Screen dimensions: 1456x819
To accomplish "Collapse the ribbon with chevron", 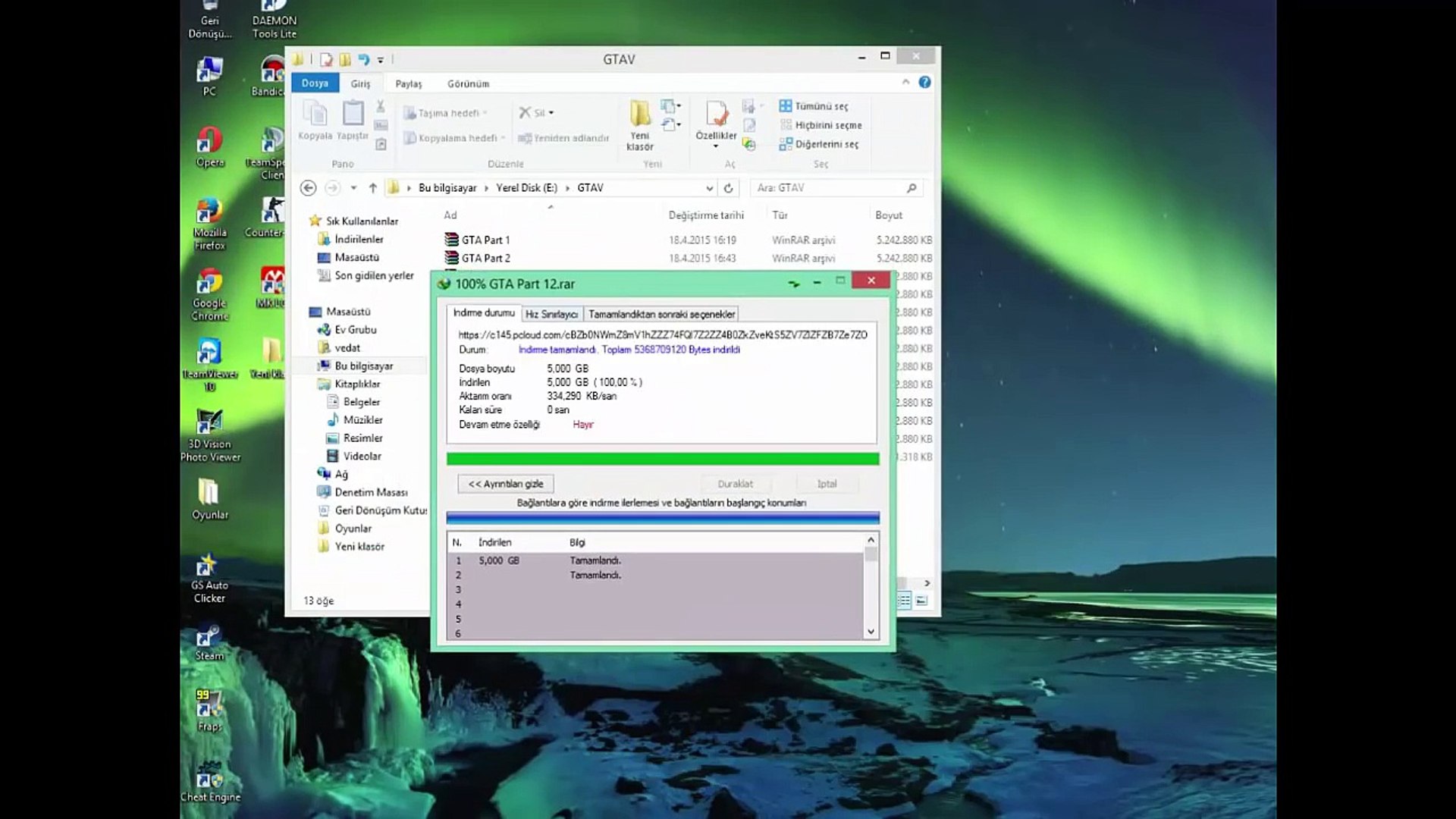I will point(905,83).
